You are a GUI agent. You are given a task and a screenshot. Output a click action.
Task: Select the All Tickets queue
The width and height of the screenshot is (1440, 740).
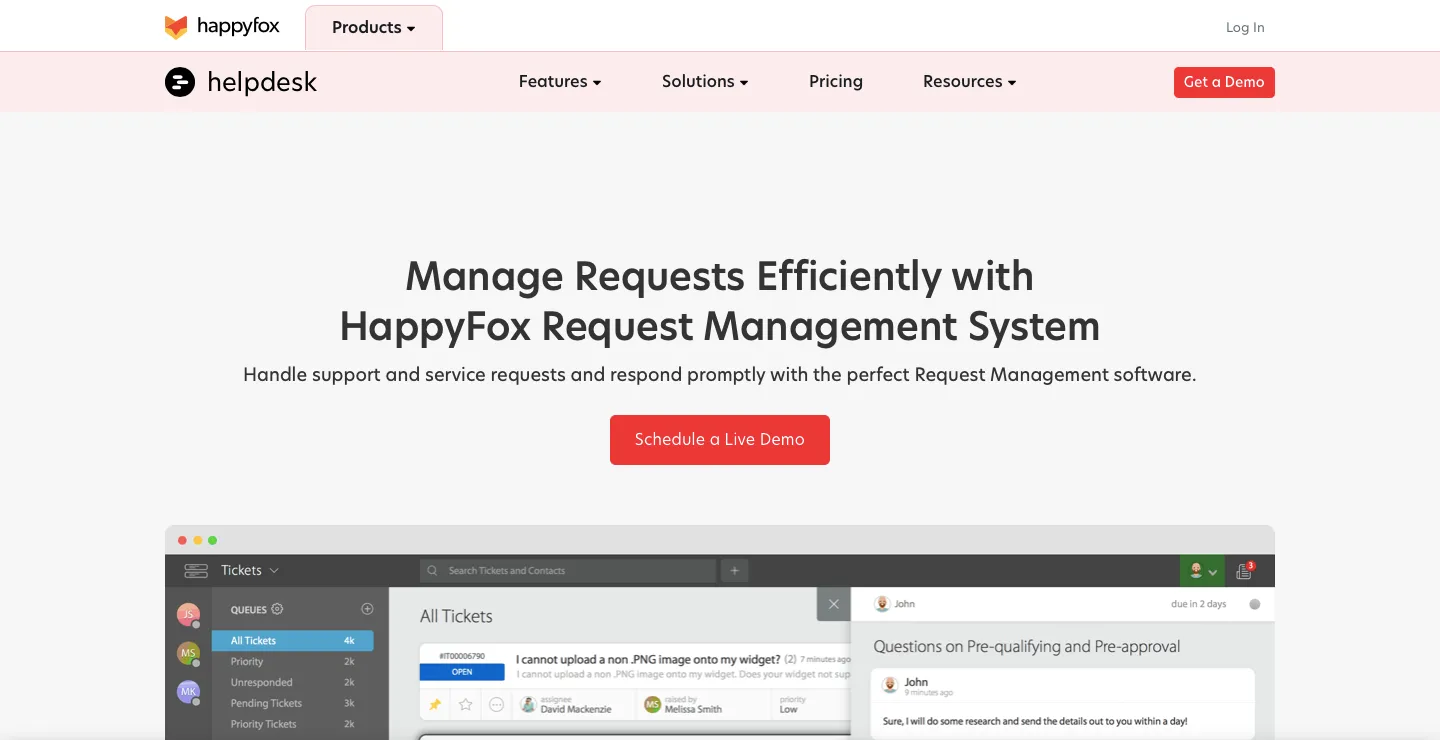tap(293, 641)
